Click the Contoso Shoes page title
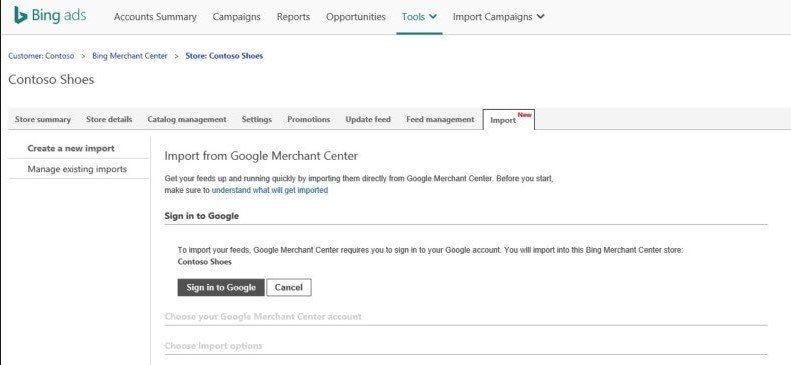This screenshot has height=365, width=791. pos(51,79)
